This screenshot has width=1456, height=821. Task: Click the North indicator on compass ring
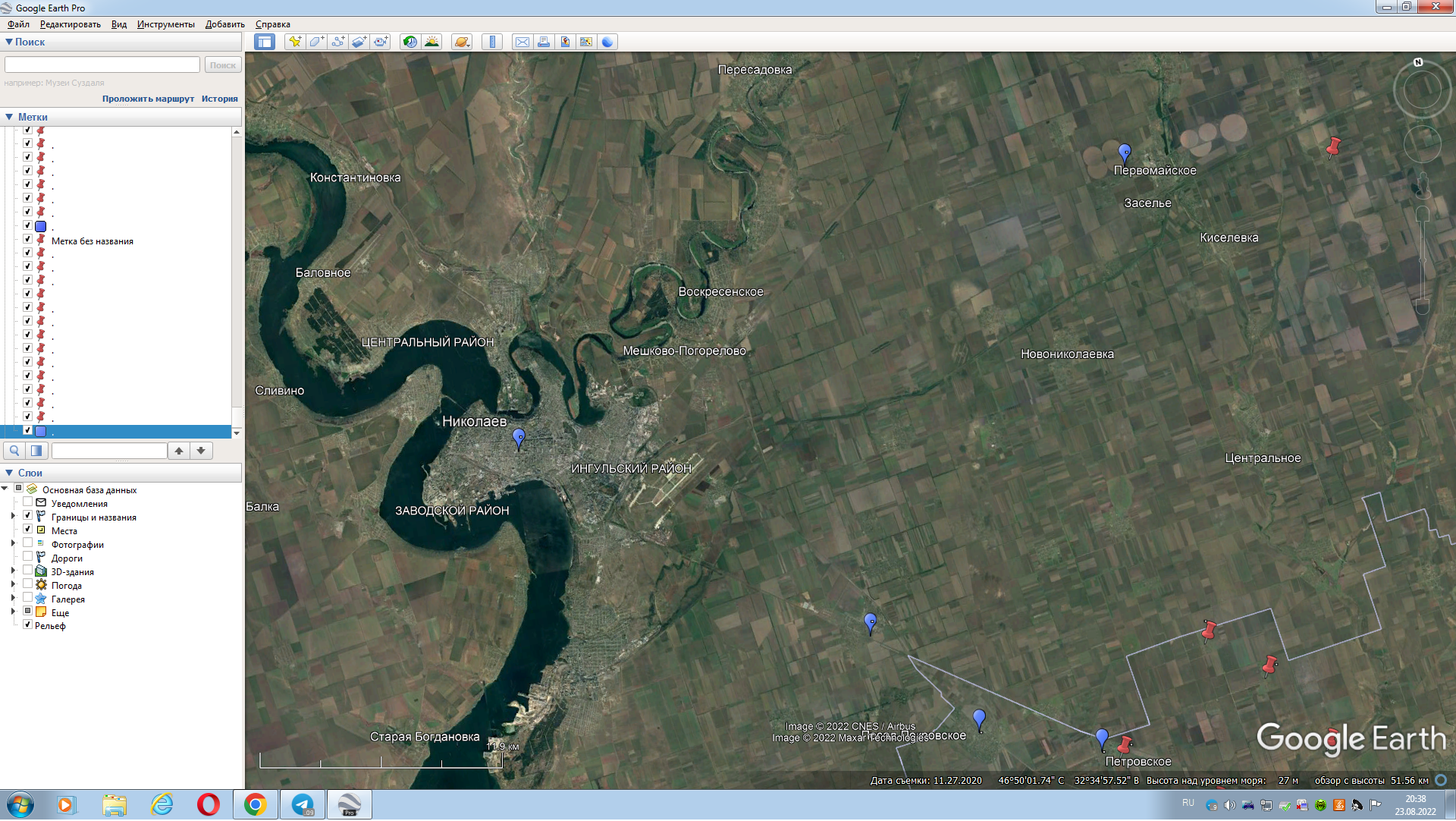tap(1418, 63)
